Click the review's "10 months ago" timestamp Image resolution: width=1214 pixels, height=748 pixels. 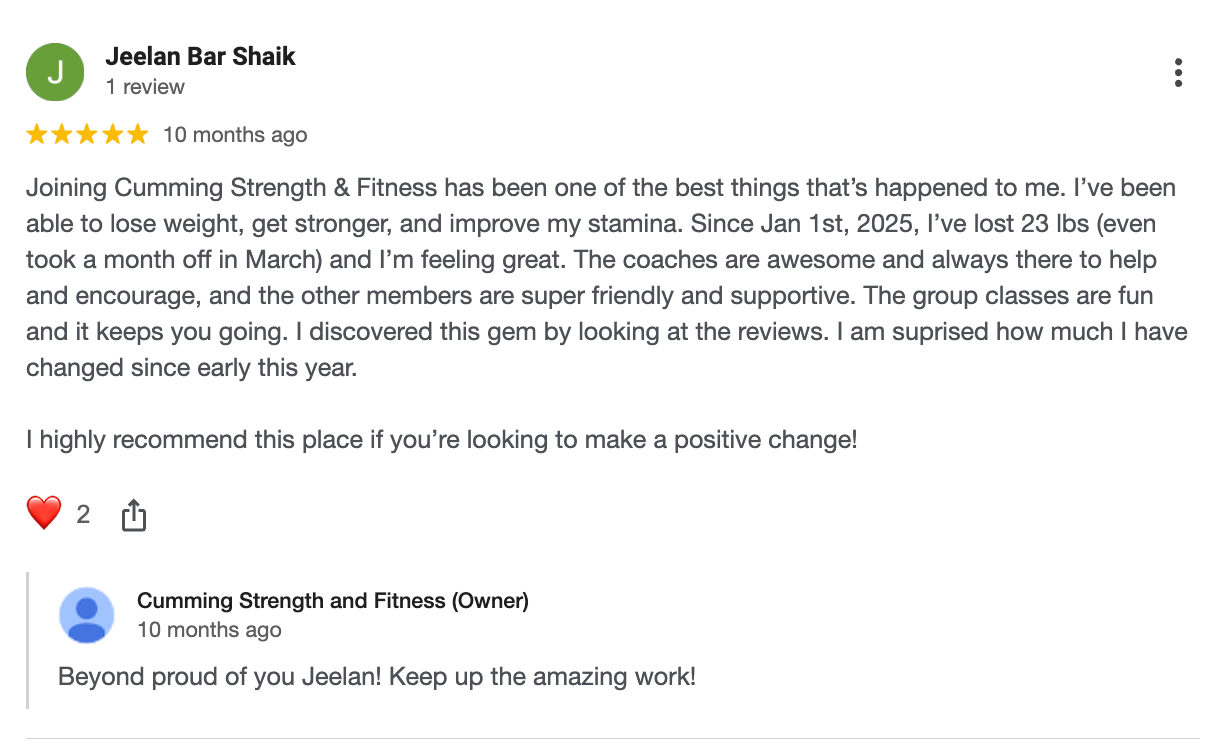[x=235, y=135]
